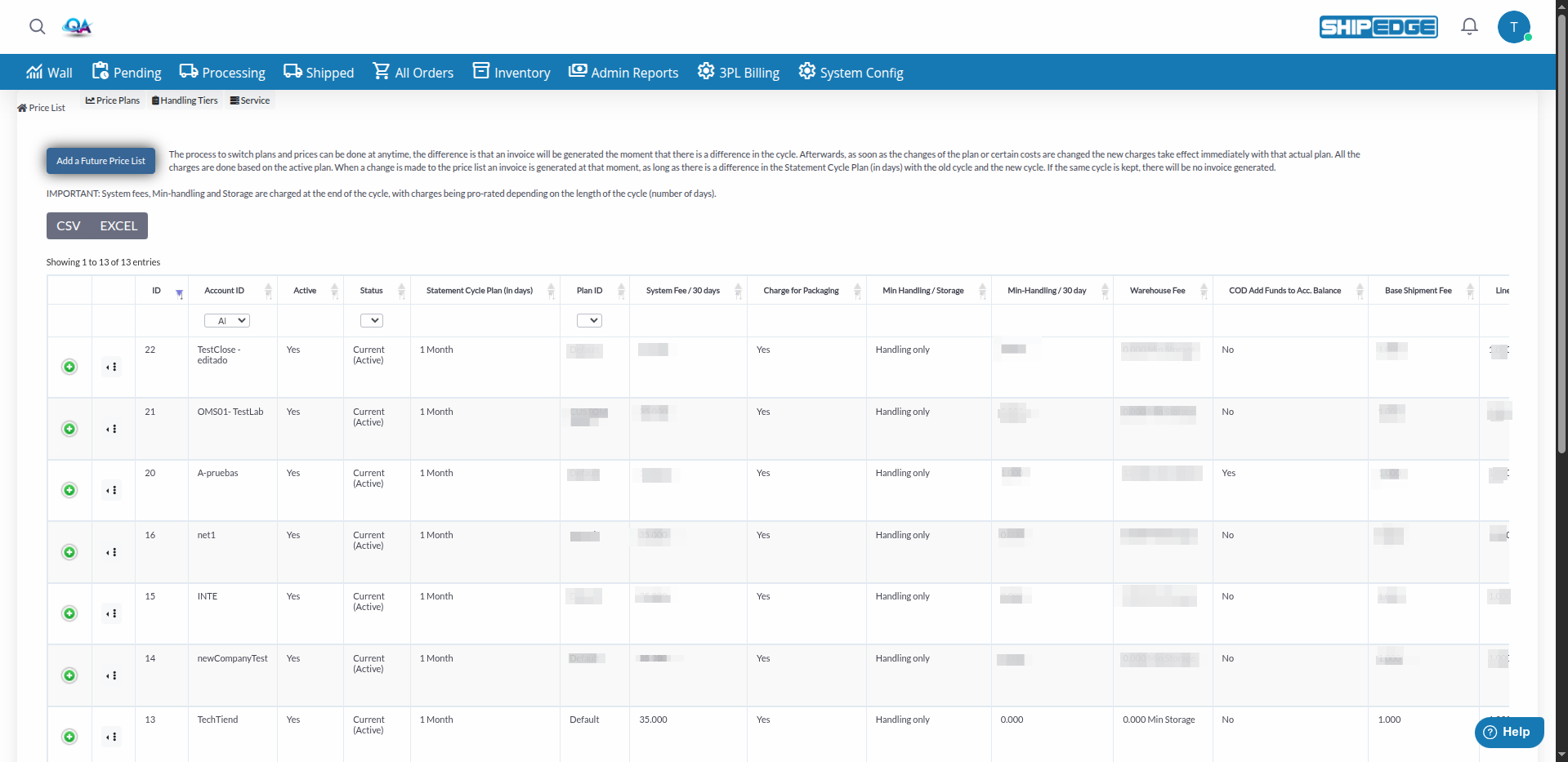
Task: Switch to the Handling Tiers tab
Action: [x=185, y=100]
